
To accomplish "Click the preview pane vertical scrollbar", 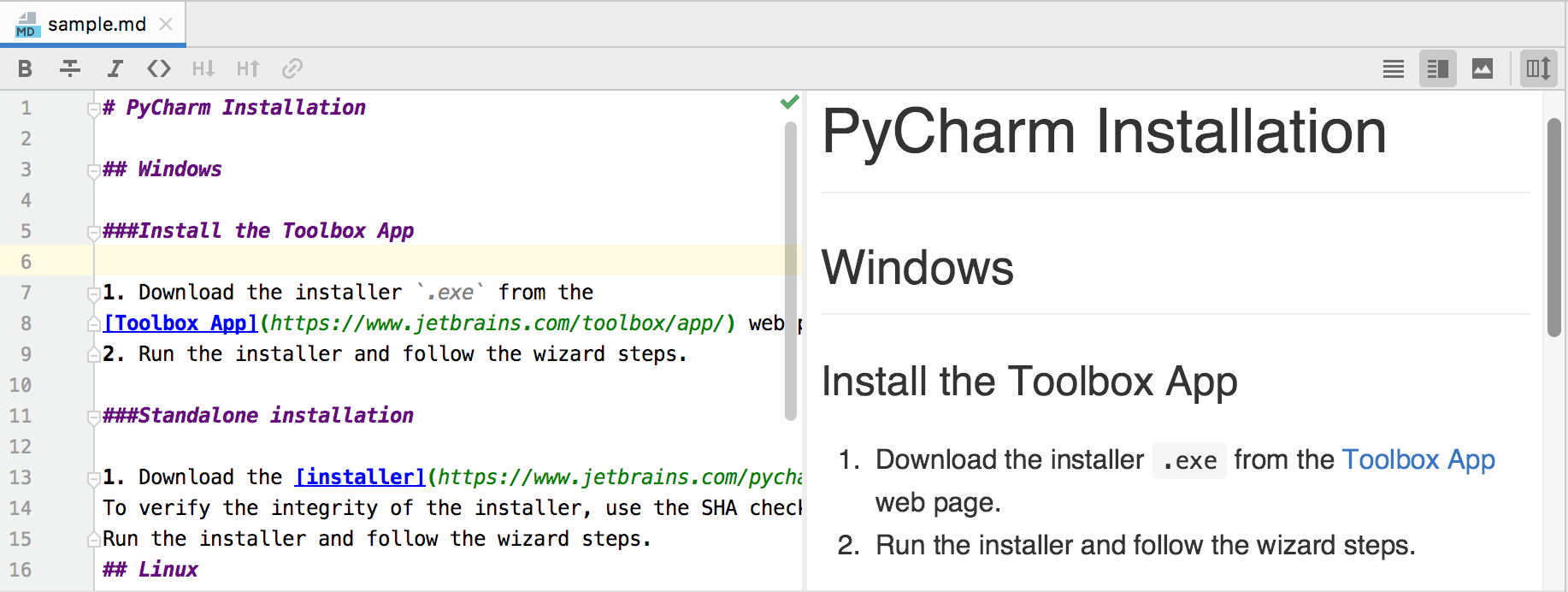I will coord(1554,228).
